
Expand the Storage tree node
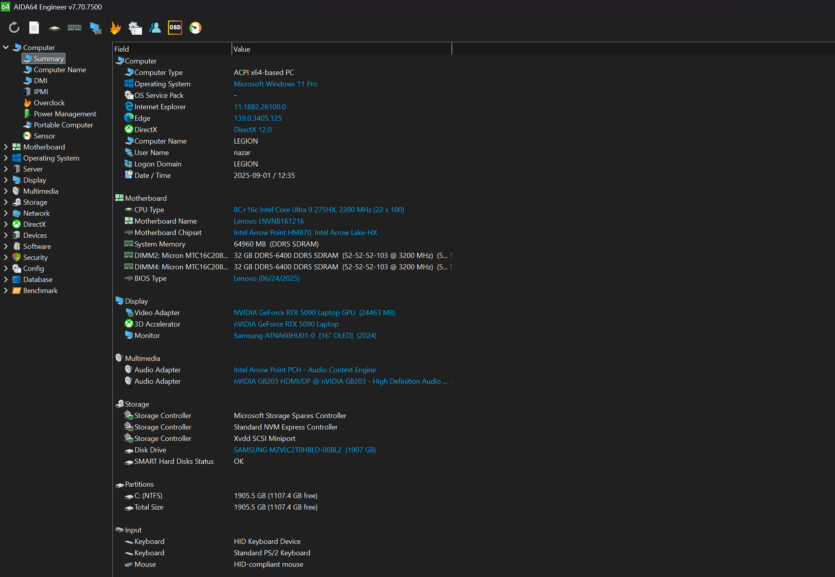[x=6, y=202]
